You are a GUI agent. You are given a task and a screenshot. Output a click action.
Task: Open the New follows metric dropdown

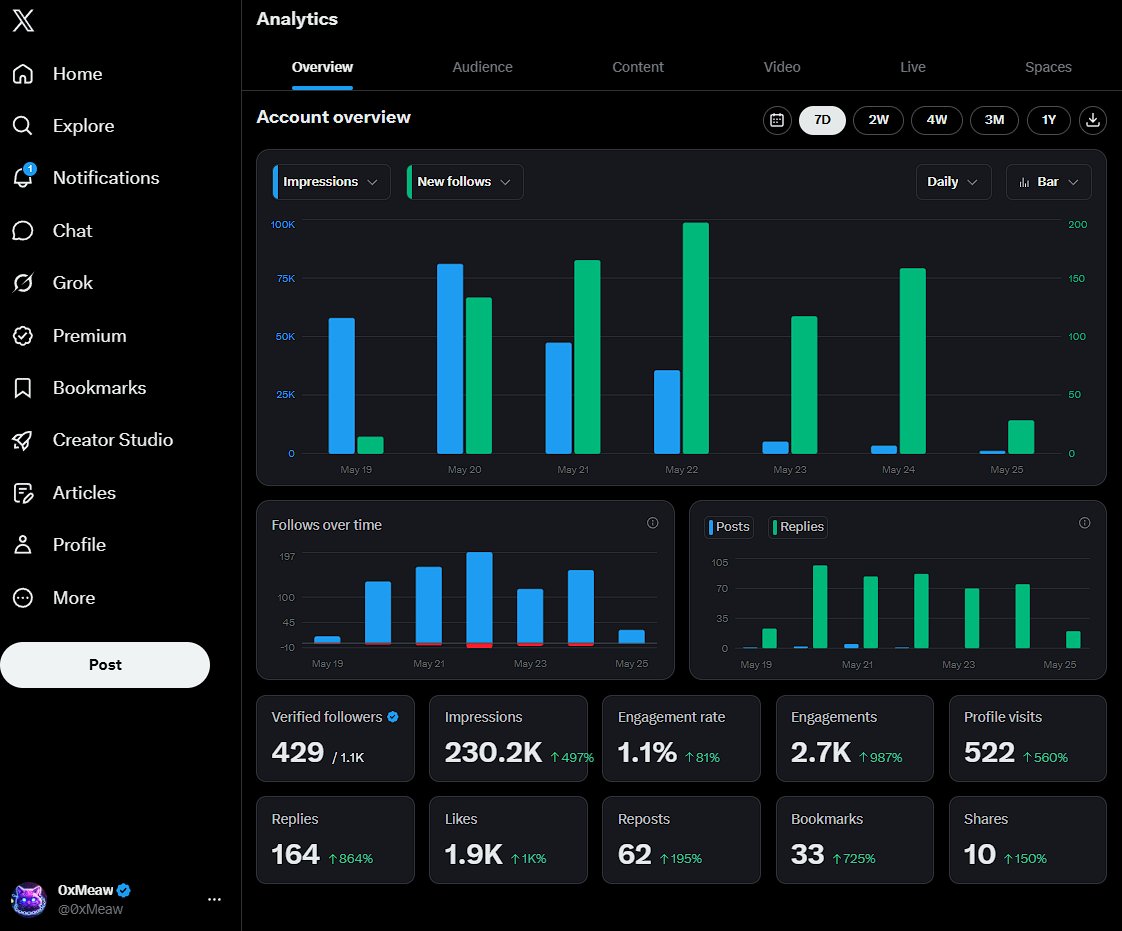pos(465,182)
